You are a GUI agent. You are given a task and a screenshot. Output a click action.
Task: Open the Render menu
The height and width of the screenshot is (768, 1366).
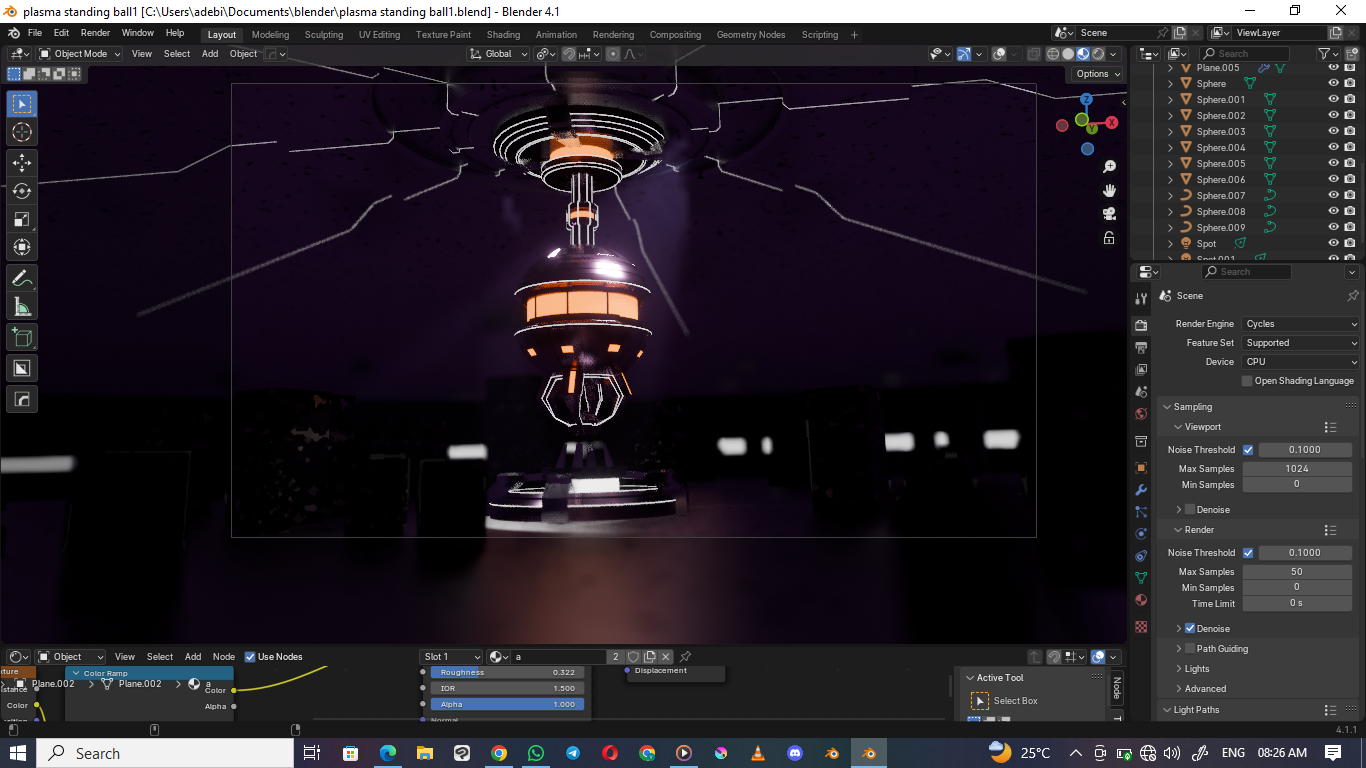pos(95,33)
